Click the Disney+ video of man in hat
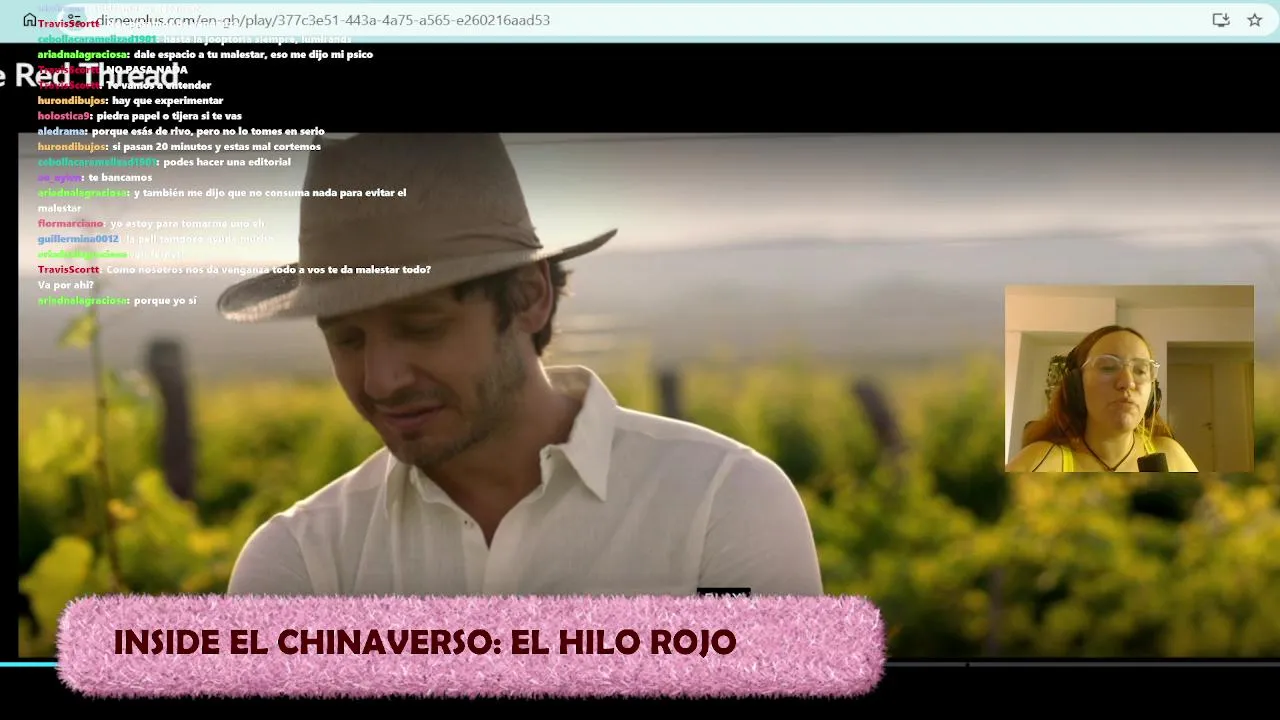The width and height of the screenshot is (1280, 720). click(x=648, y=395)
